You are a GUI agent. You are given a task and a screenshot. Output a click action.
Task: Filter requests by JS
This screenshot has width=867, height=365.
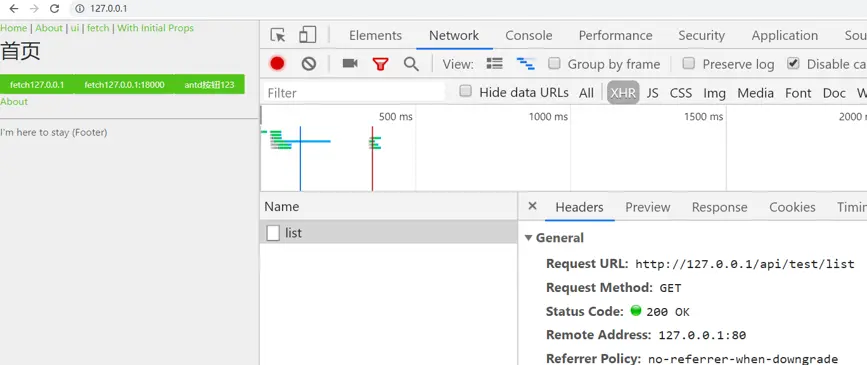tap(652, 93)
